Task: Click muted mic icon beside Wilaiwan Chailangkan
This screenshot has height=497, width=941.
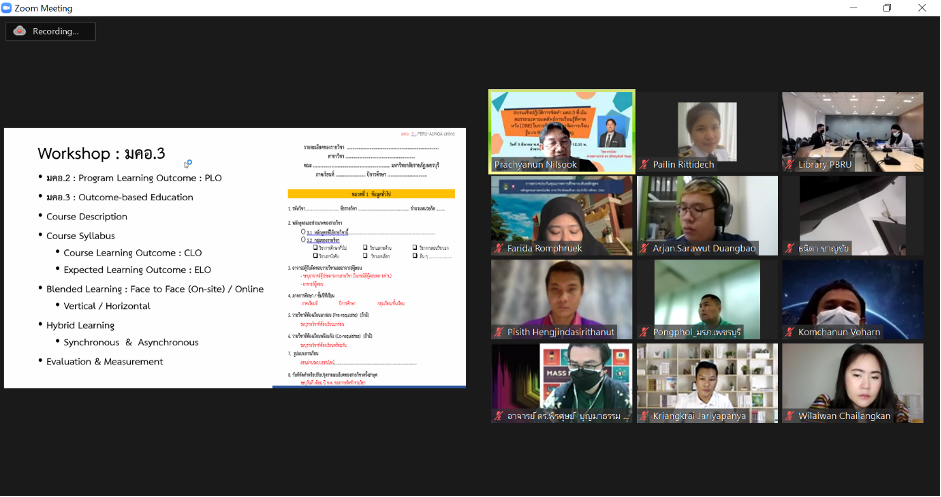Action: click(790, 416)
